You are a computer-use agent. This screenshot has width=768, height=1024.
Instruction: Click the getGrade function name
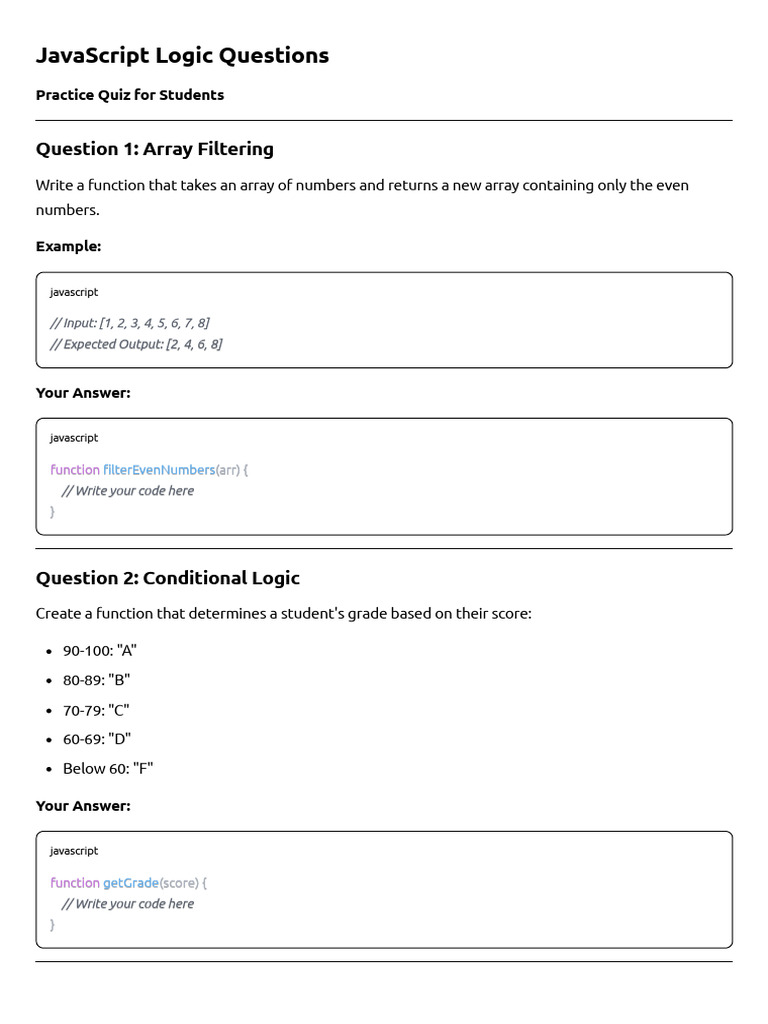tap(130, 883)
